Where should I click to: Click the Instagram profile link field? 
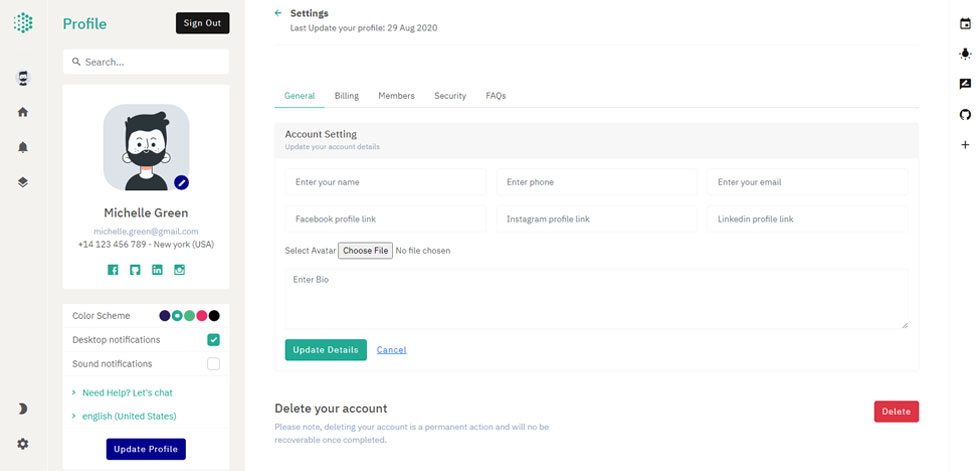pos(597,219)
